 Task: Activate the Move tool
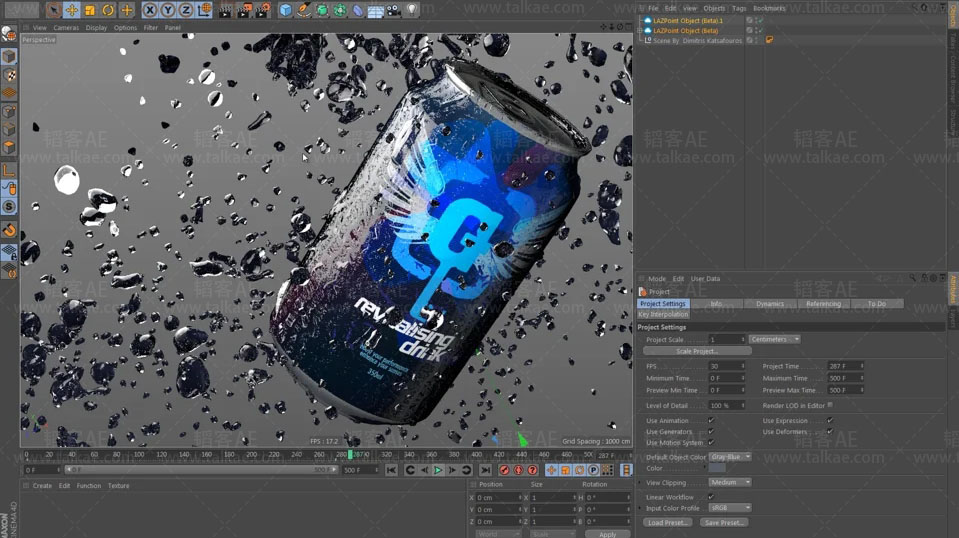click(72, 10)
